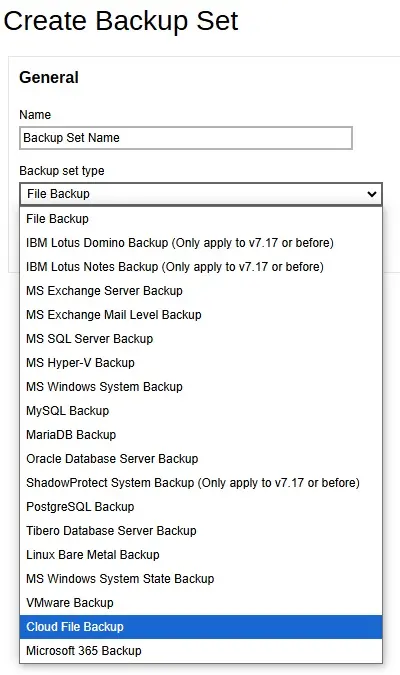
Task: Choose IBM Lotus Notes Backup option
Action: (x=201, y=267)
